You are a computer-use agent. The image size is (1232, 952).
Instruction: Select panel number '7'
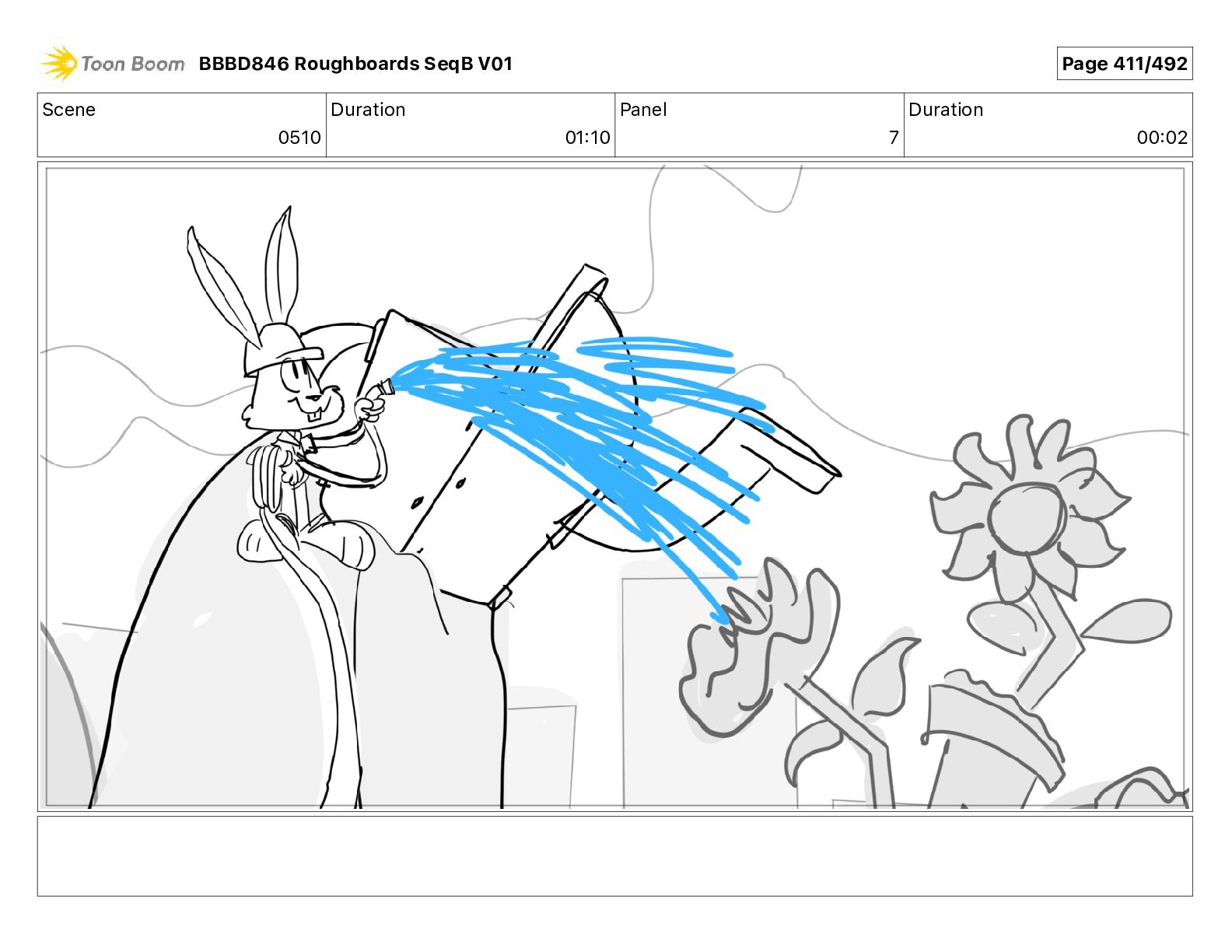point(894,138)
